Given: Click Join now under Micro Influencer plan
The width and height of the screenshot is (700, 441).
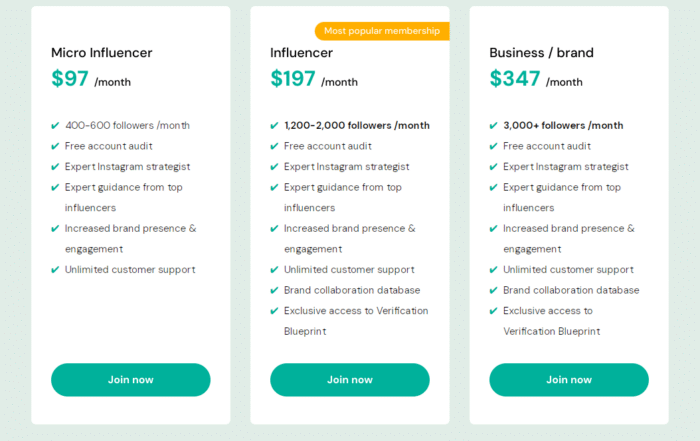Looking at the screenshot, I should 130,380.
